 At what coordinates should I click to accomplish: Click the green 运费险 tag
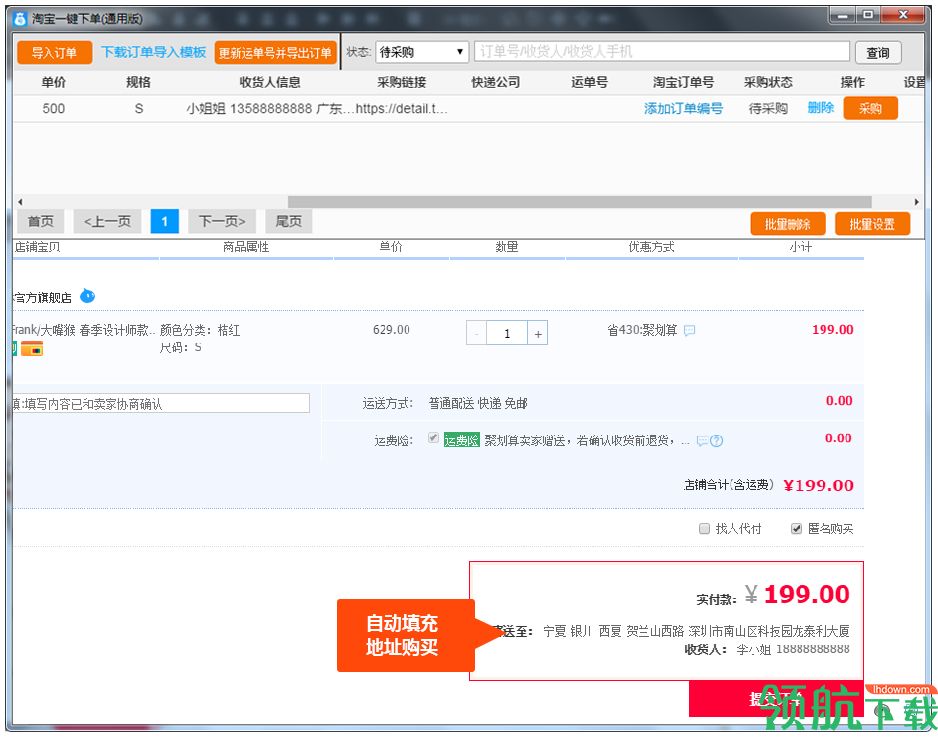(461, 441)
